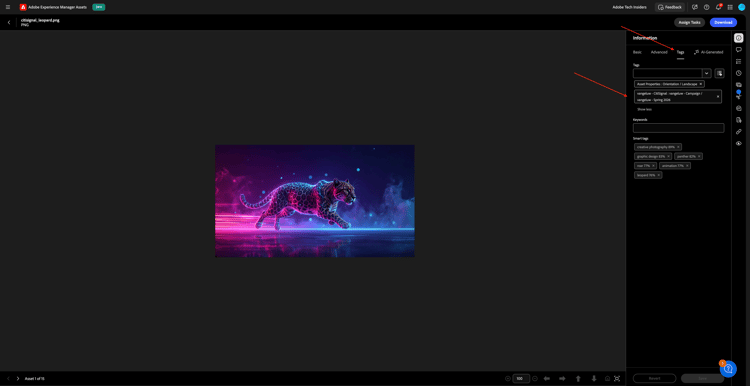Click the blue Download button
This screenshot has height=386, width=750.
click(x=723, y=22)
